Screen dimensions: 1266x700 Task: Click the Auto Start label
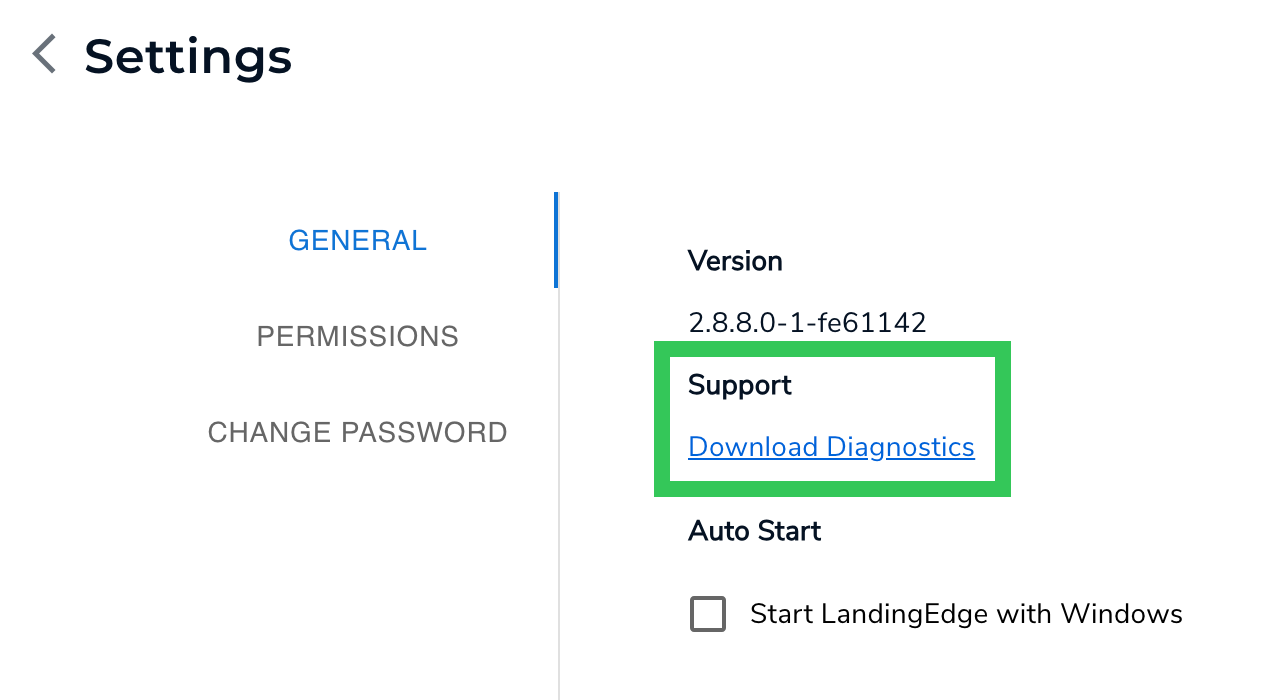(x=754, y=531)
